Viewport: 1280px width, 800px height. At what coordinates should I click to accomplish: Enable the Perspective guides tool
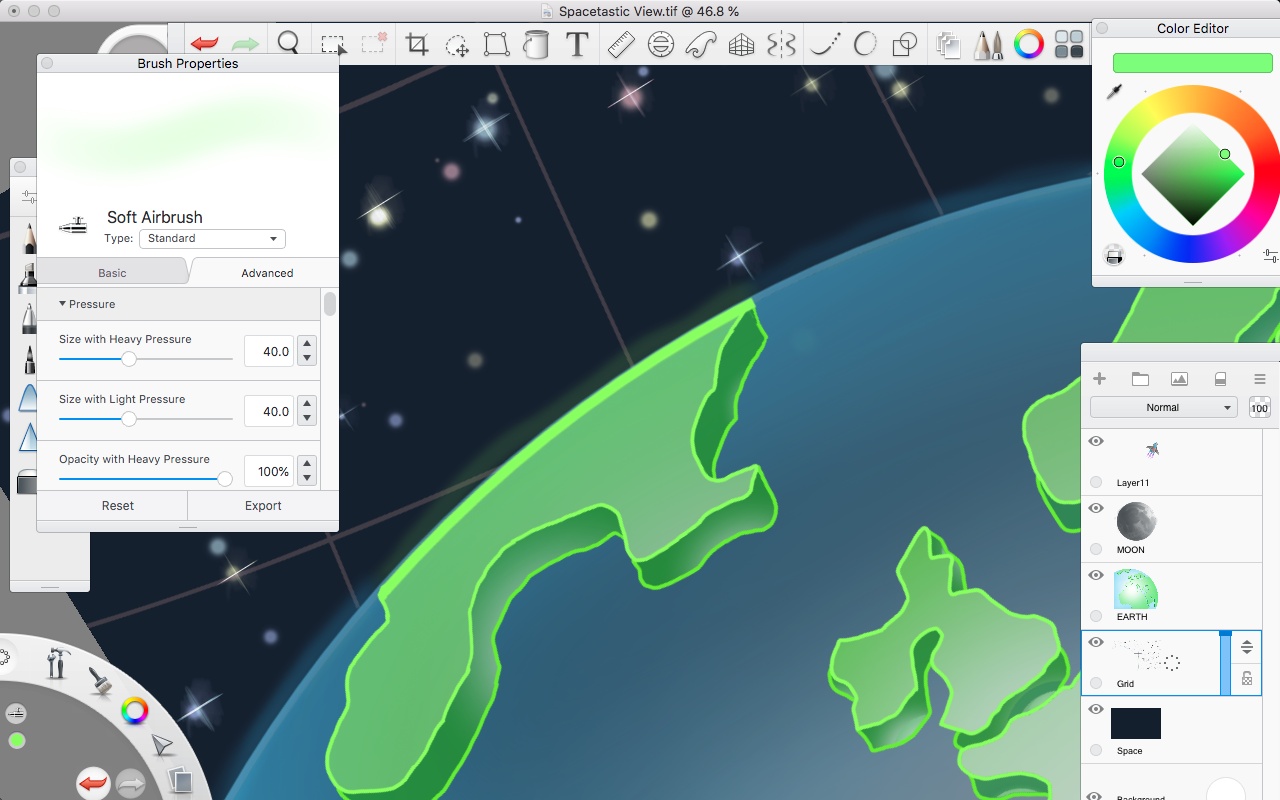[741, 45]
